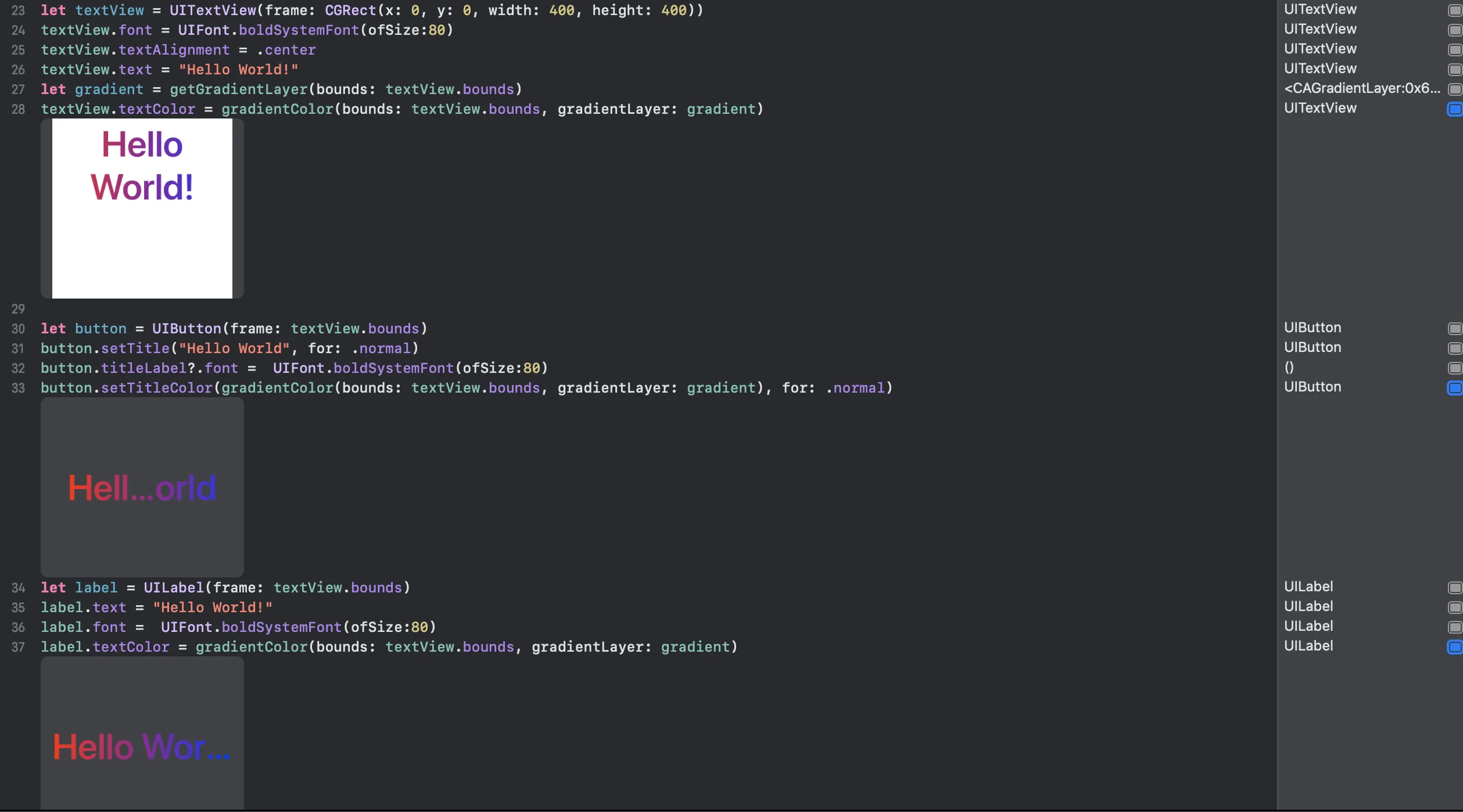
Task: Show result for line 34 UILabel
Action: [1454, 588]
